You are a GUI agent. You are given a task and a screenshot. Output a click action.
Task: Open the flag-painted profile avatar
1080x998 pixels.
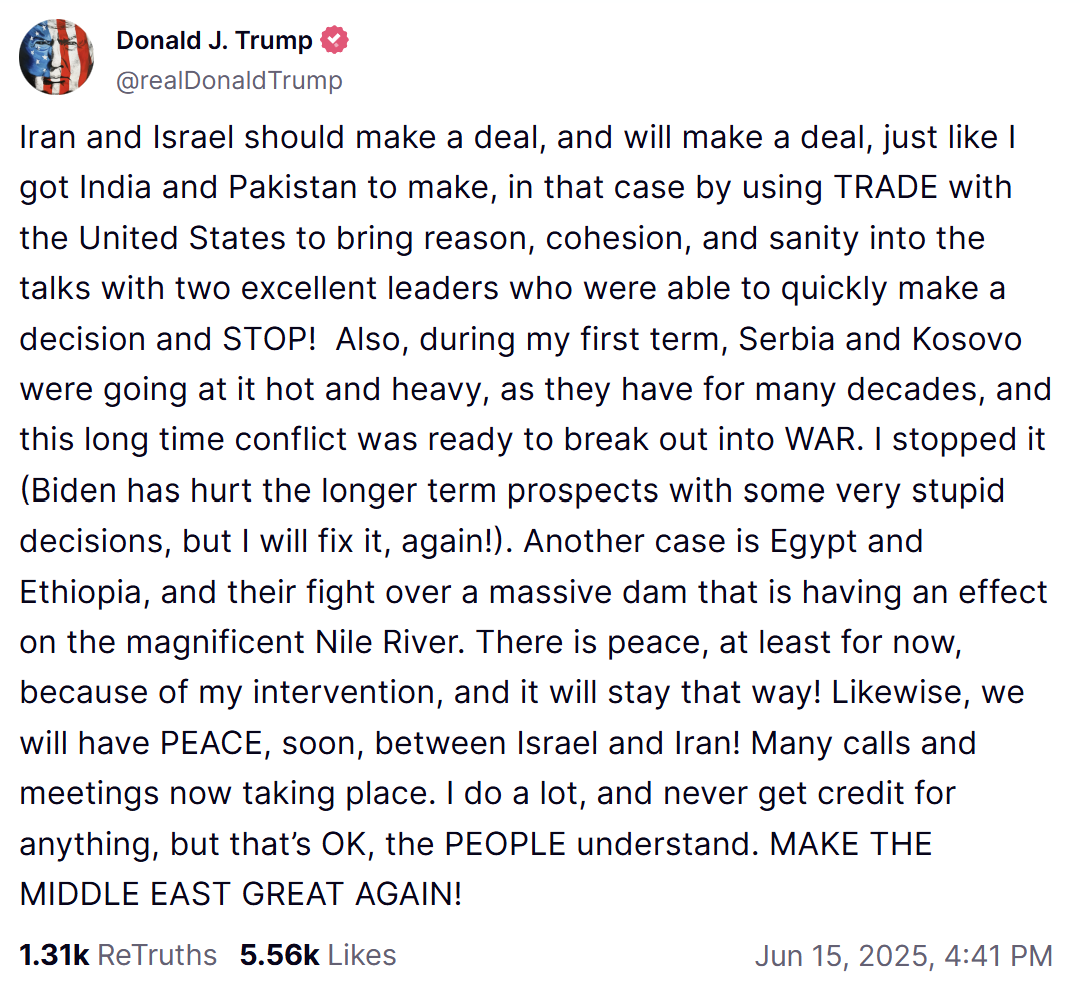coord(56,56)
